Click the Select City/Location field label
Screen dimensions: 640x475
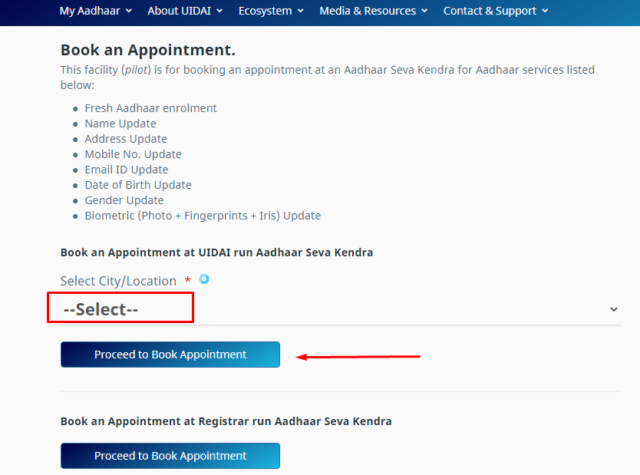(x=118, y=281)
